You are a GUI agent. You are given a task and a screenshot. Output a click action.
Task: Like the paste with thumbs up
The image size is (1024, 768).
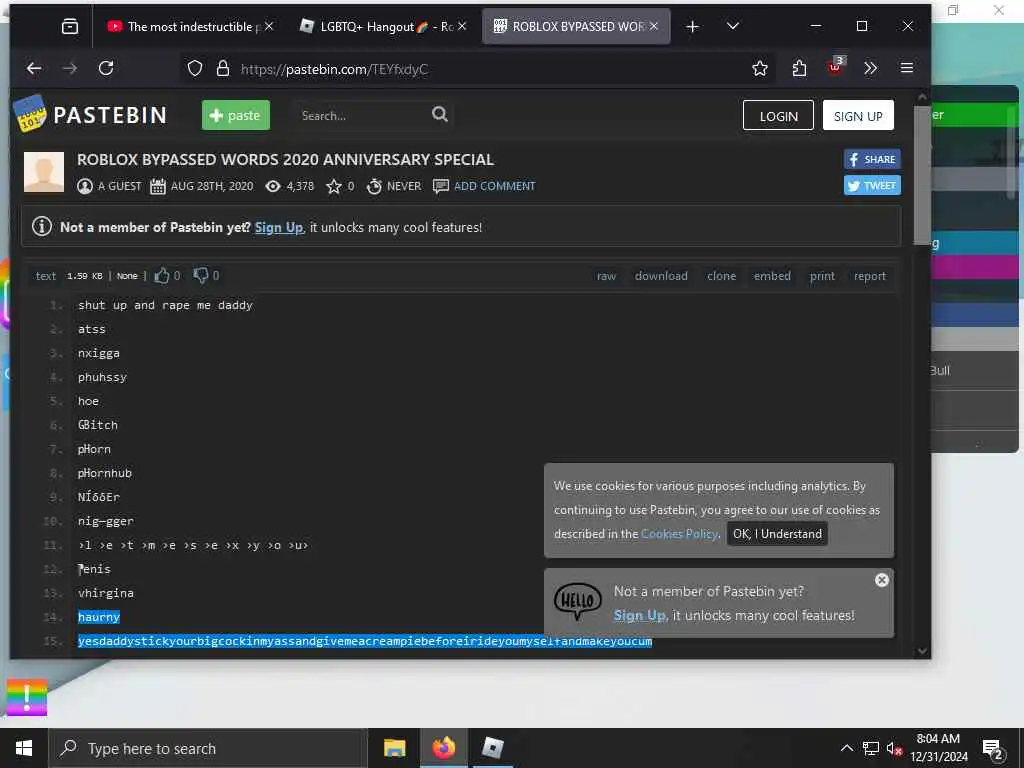pyautogui.click(x=161, y=276)
